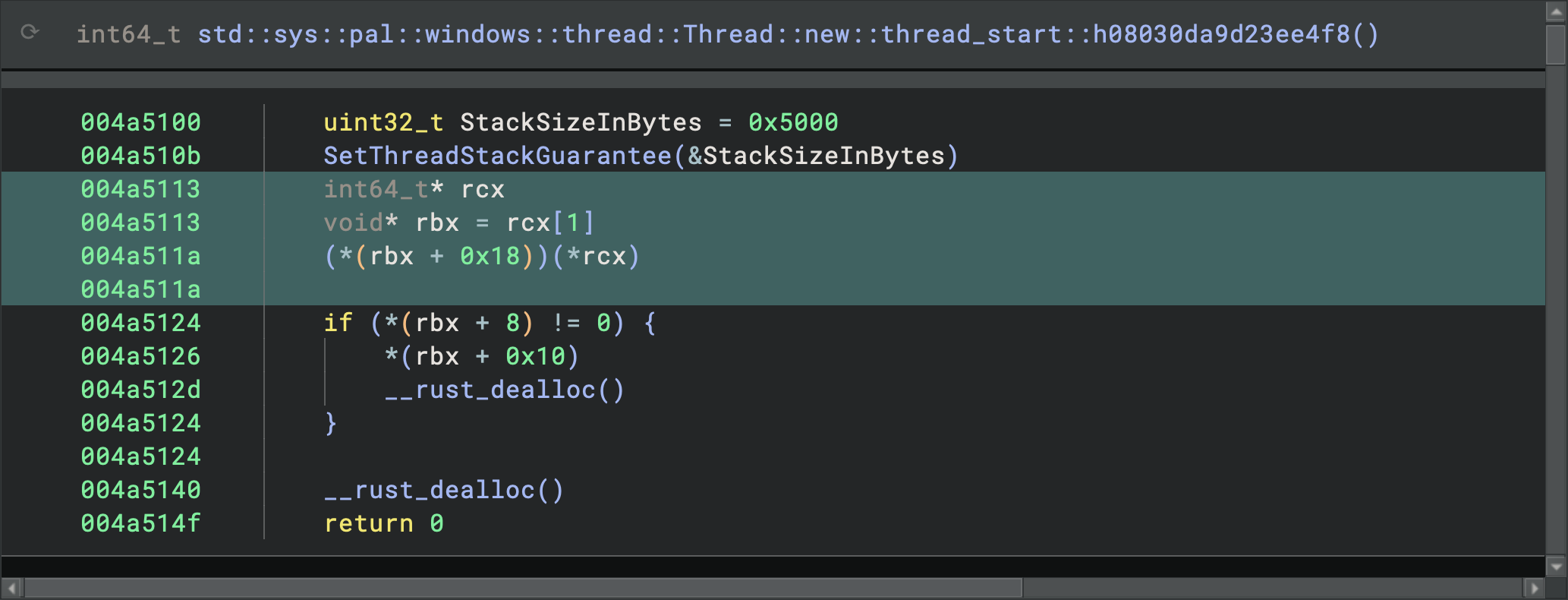Click the refresh icon beside the function signature
Screen dimensions: 1568x600
pos(30,32)
